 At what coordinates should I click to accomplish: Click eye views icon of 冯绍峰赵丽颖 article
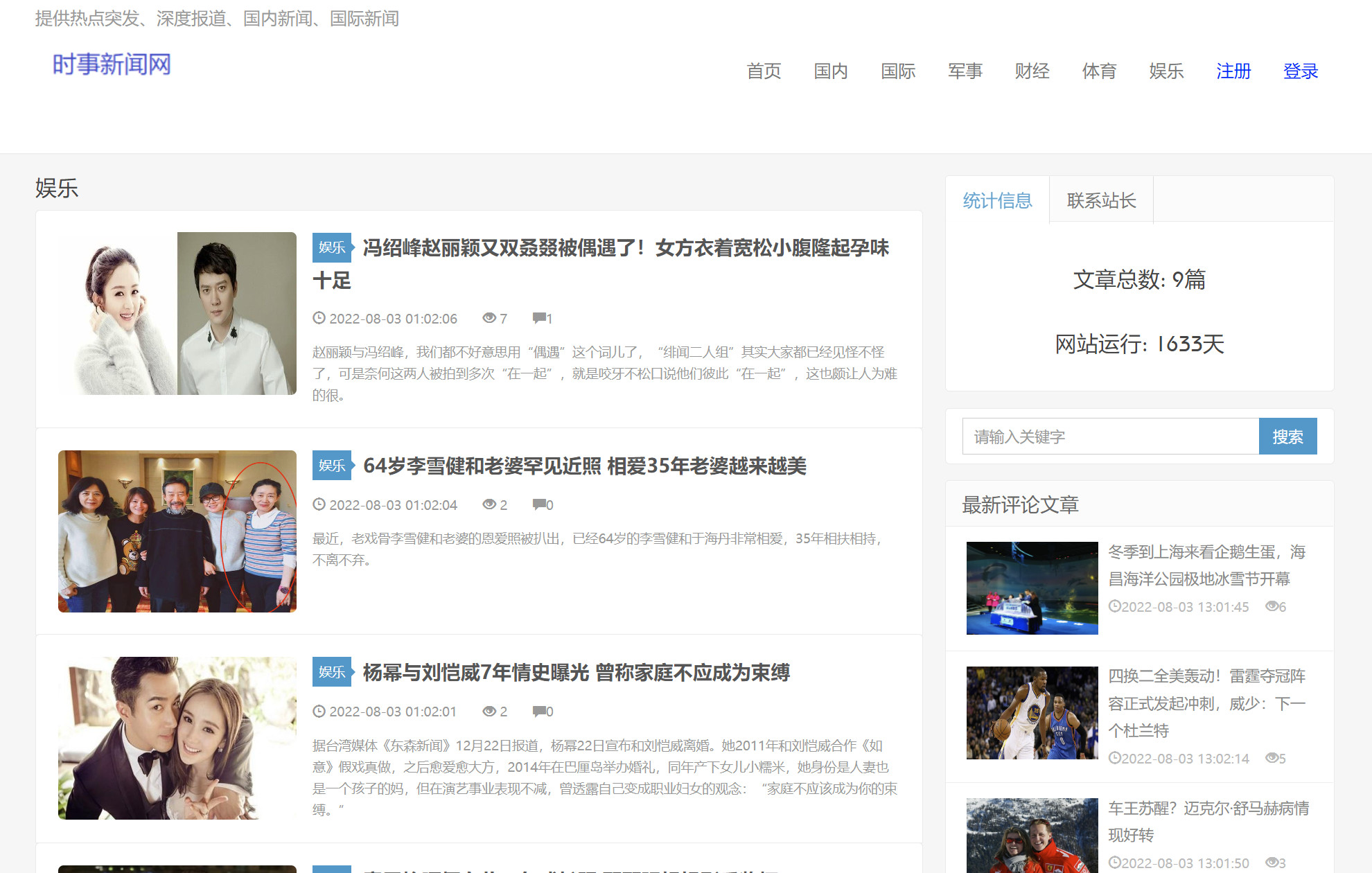click(489, 318)
